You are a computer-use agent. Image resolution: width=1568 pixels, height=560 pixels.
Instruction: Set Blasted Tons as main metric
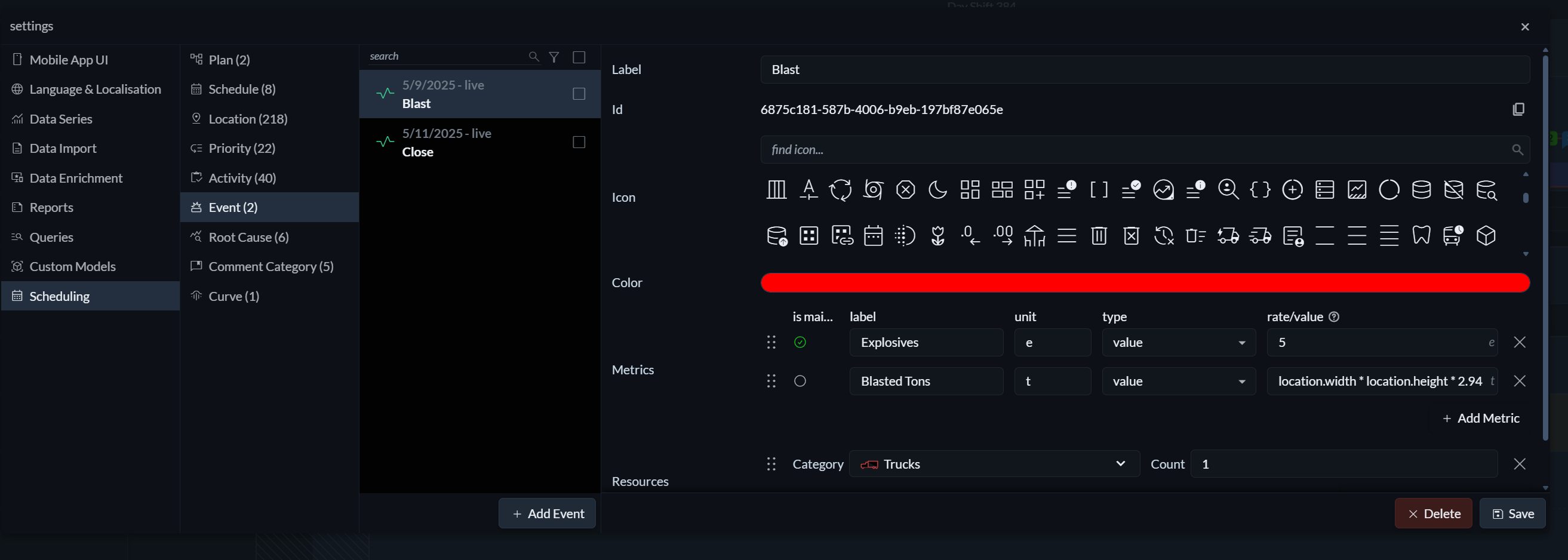[x=800, y=381]
